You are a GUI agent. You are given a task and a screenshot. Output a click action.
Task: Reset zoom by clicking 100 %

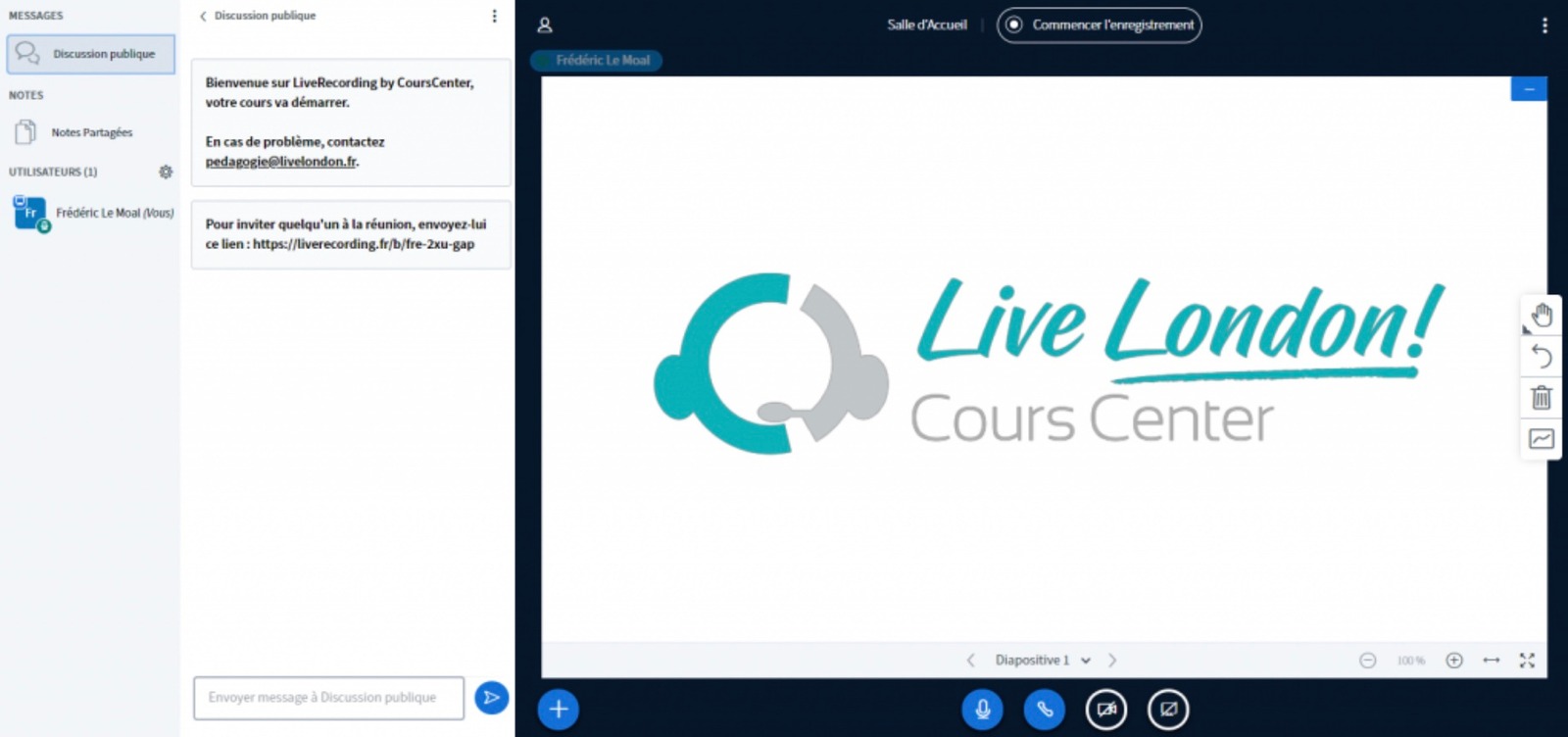click(x=1411, y=661)
